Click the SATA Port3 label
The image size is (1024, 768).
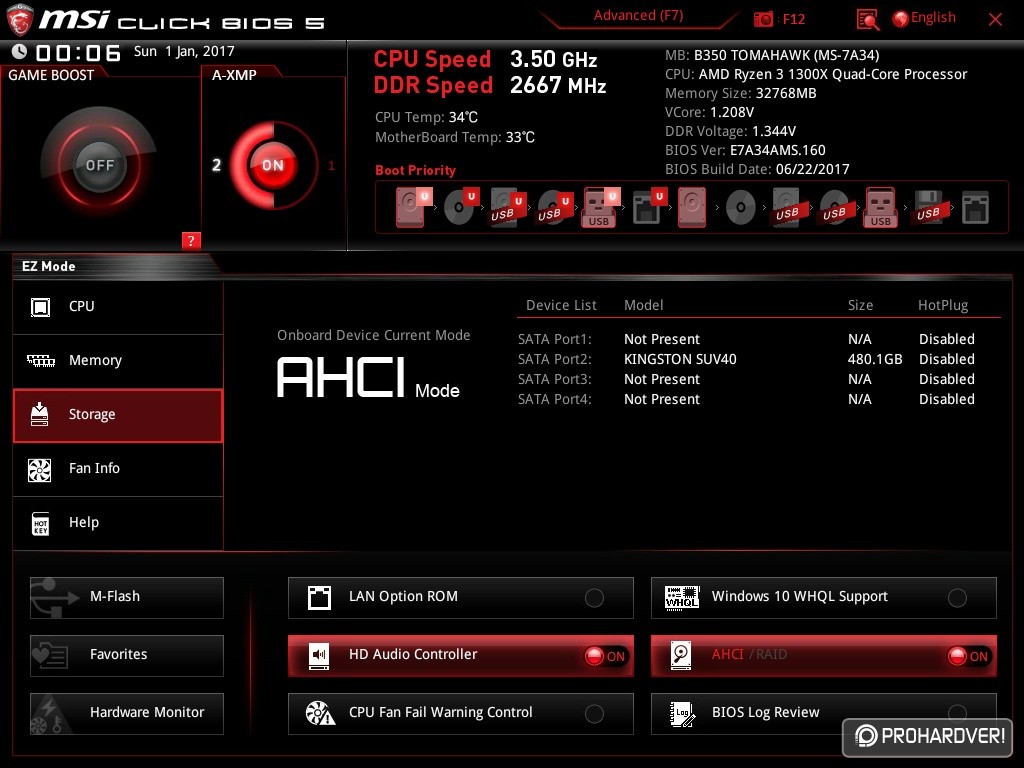click(x=554, y=379)
